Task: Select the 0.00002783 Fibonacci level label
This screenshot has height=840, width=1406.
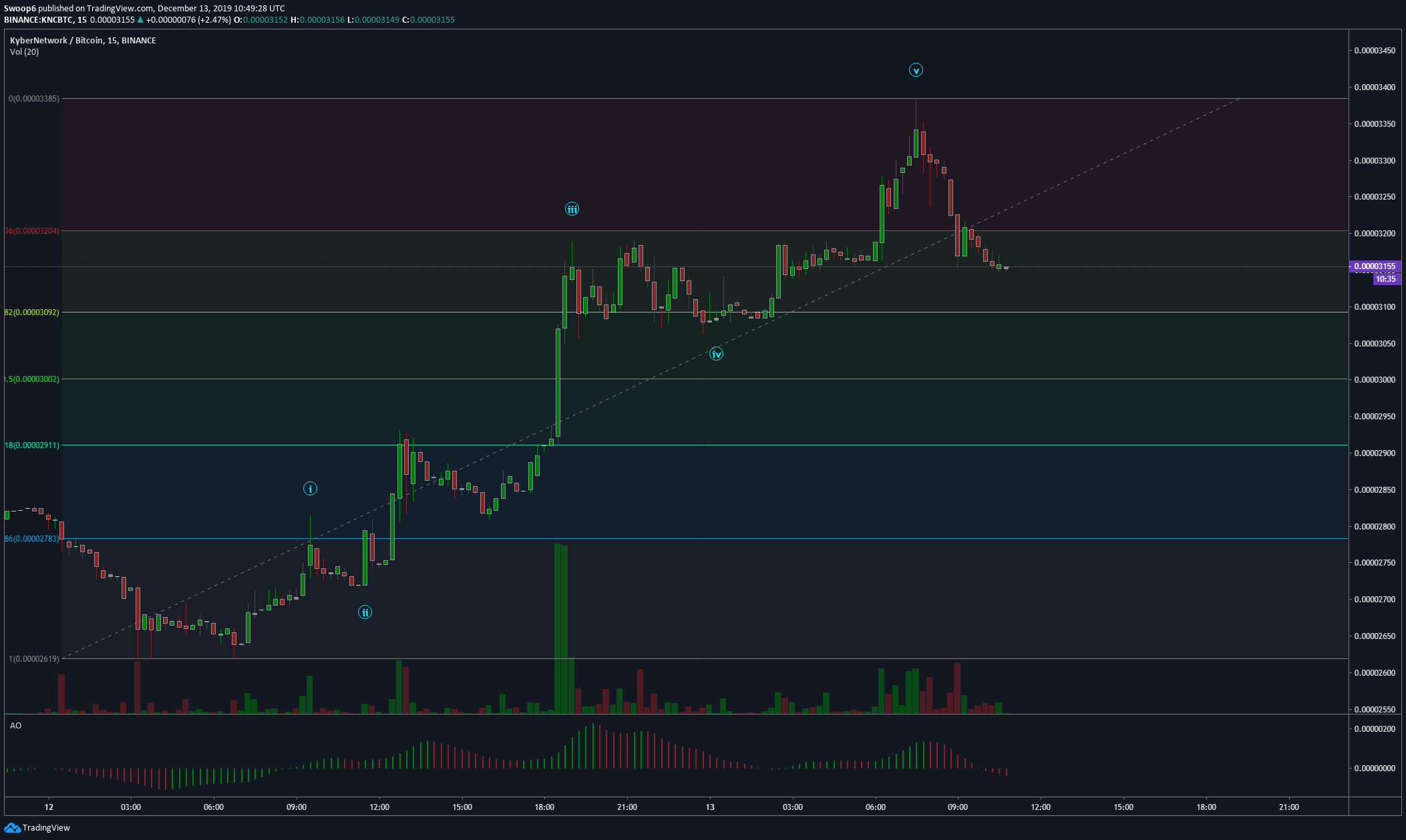Action: (x=32, y=539)
